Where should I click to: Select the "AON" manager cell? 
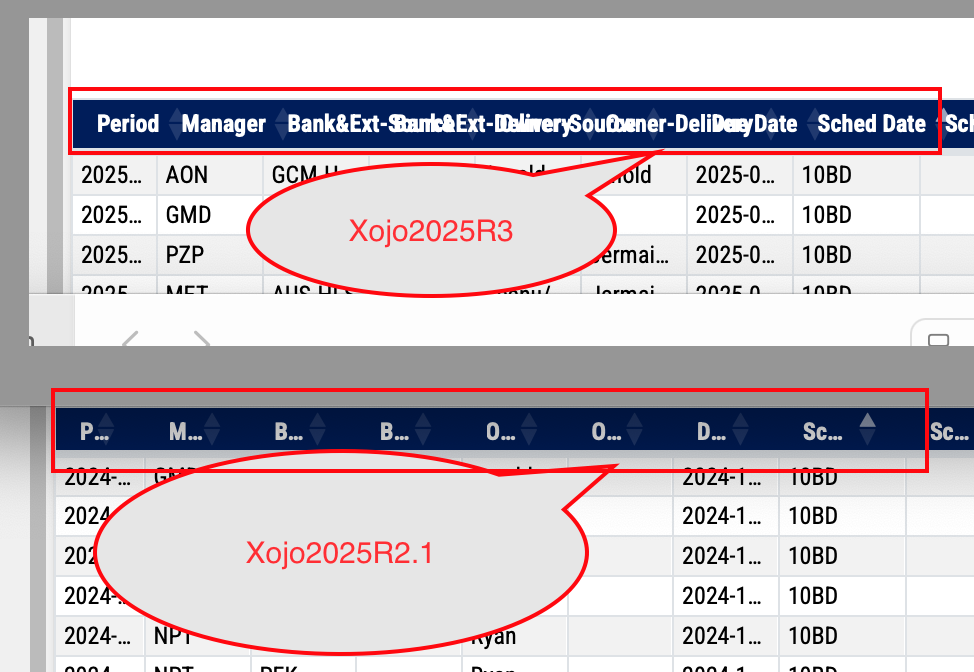(x=187, y=175)
